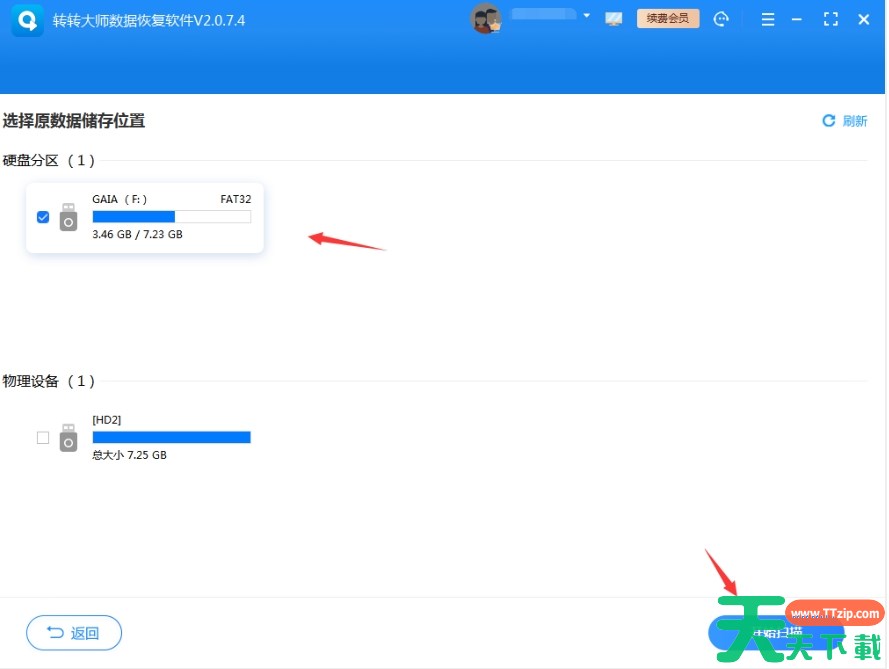Click the GAIA (F:) USB drive icon
Viewport: 889px width, 669px height.
68,217
